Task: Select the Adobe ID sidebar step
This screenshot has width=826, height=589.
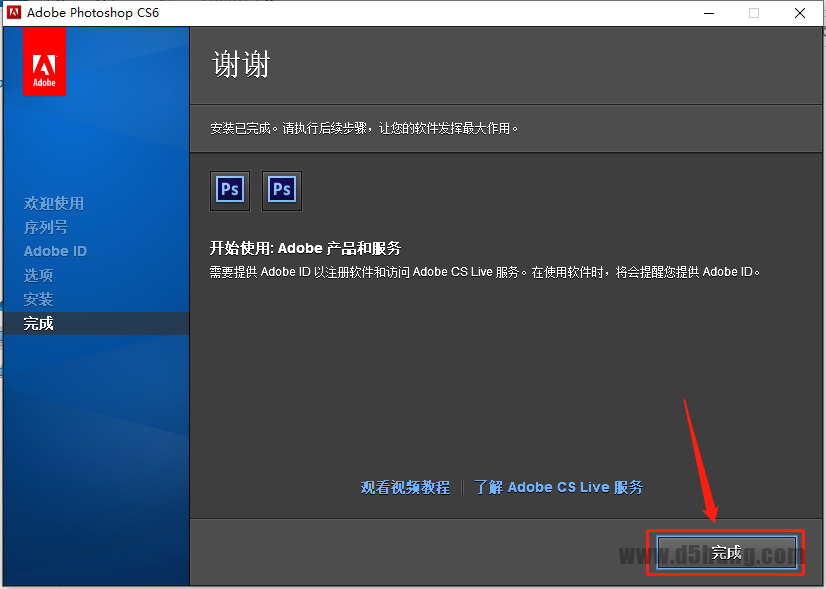Action: click(55, 251)
